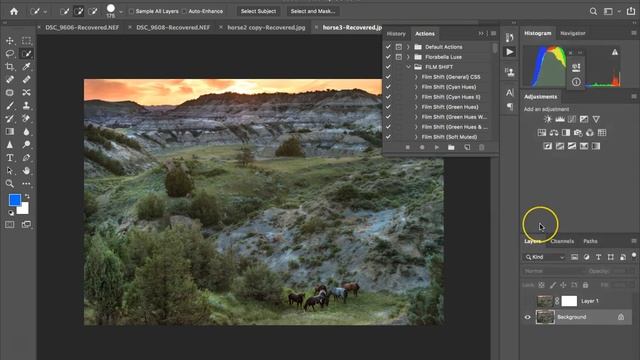This screenshot has width=640, height=360.
Task: Switch to the Paths tab
Action: (590, 242)
